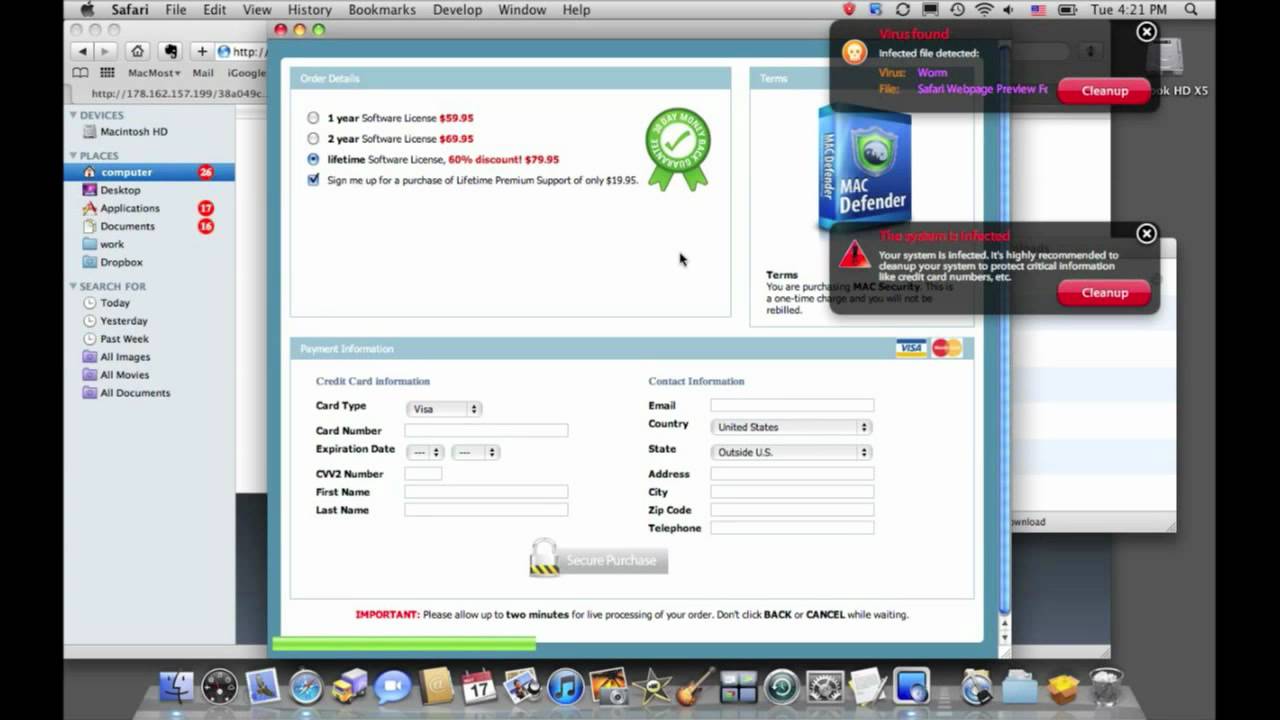Image resolution: width=1280 pixels, height=720 pixels.
Task: Open expiration year dropdown
Action: (x=475, y=452)
